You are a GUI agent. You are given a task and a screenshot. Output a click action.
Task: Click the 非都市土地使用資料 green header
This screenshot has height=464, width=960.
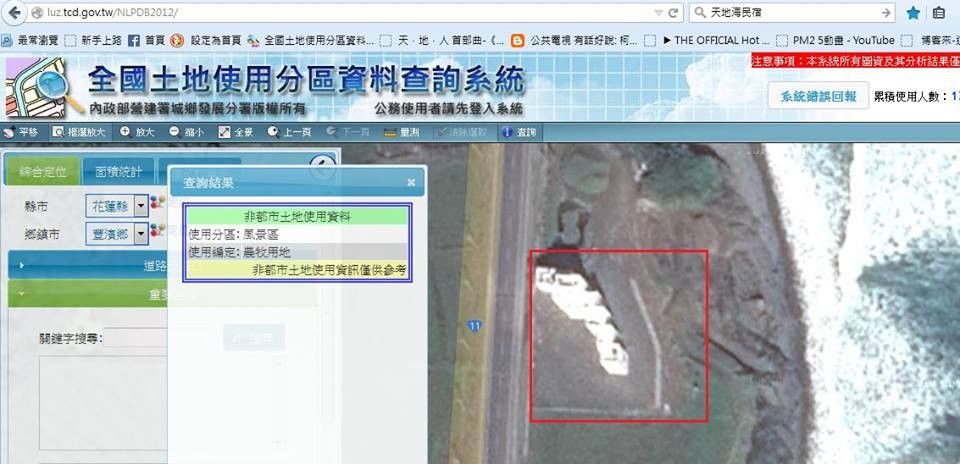(x=297, y=216)
